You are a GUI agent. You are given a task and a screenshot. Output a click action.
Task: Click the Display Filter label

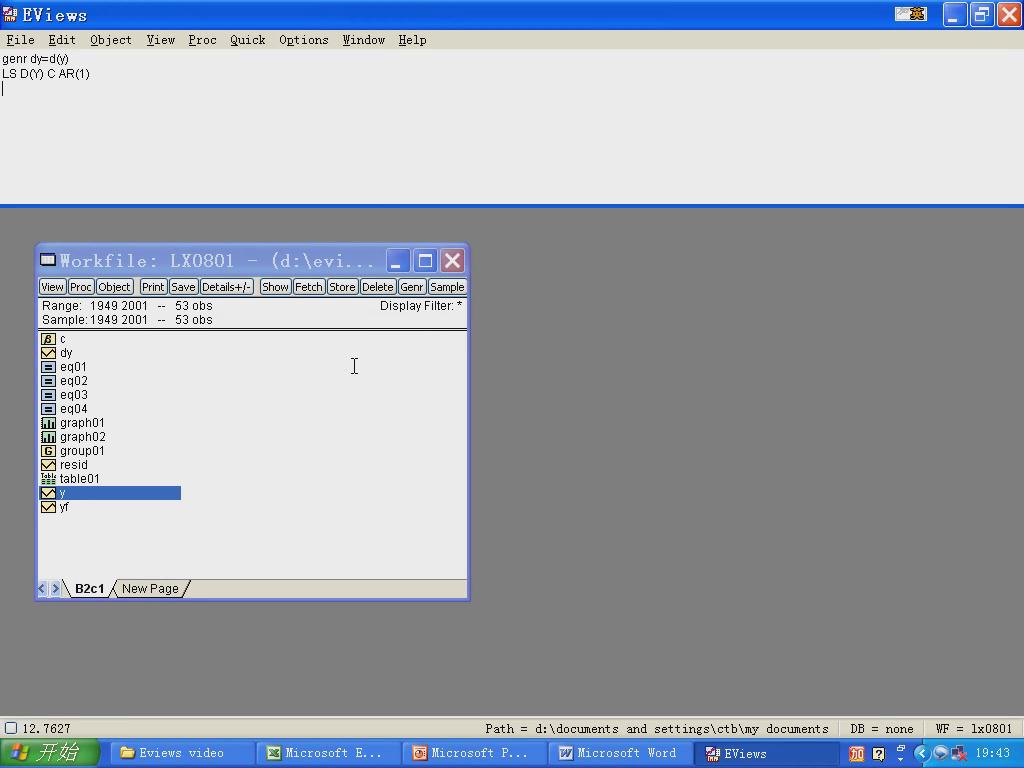[421, 306]
